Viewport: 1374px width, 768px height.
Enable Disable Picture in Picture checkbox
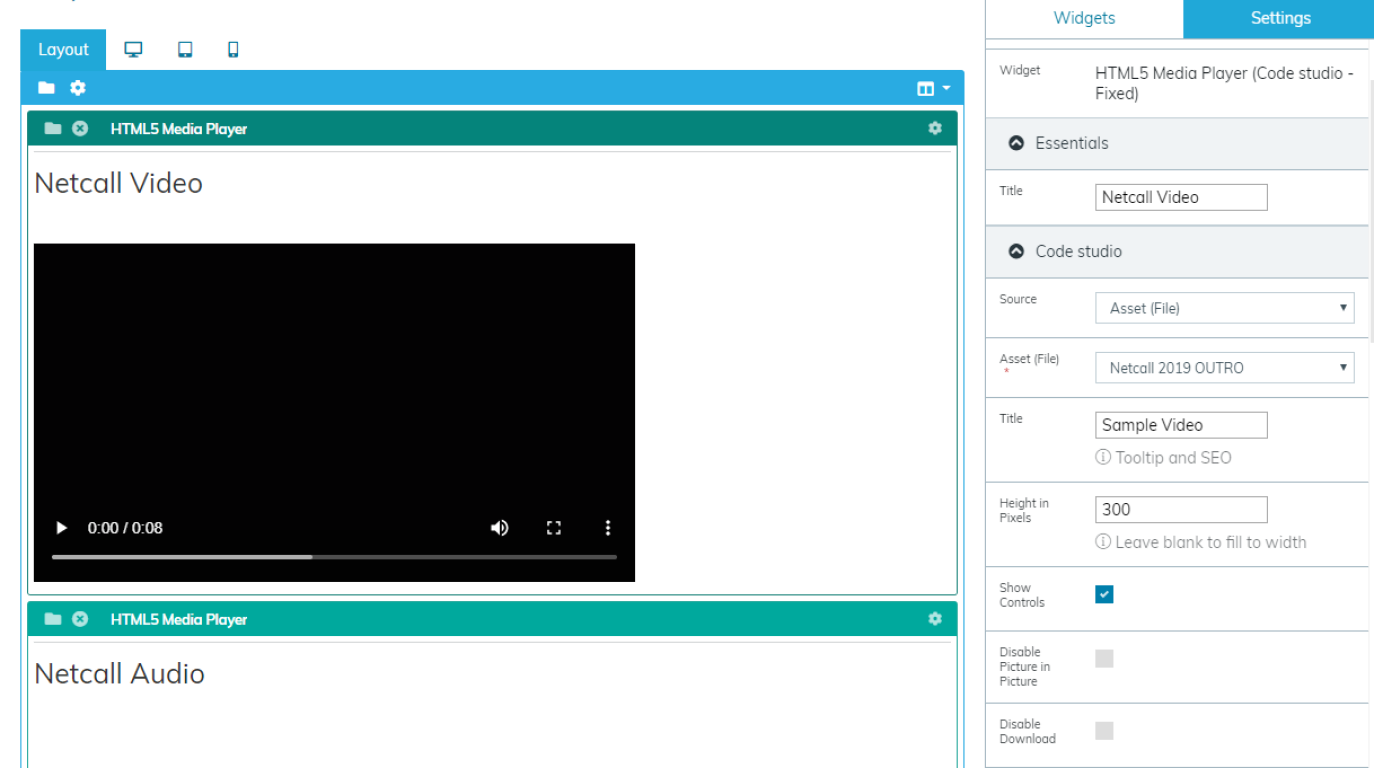[x=1104, y=659]
